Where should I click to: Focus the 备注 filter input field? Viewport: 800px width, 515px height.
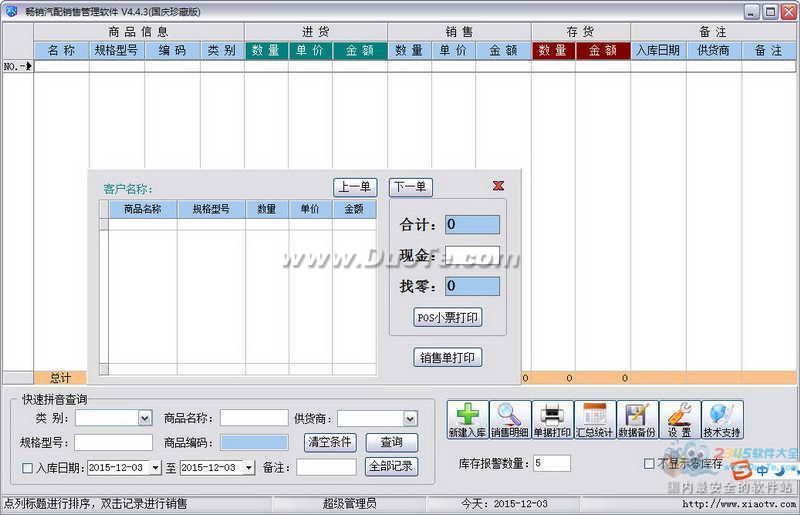pyautogui.click(x=326, y=467)
